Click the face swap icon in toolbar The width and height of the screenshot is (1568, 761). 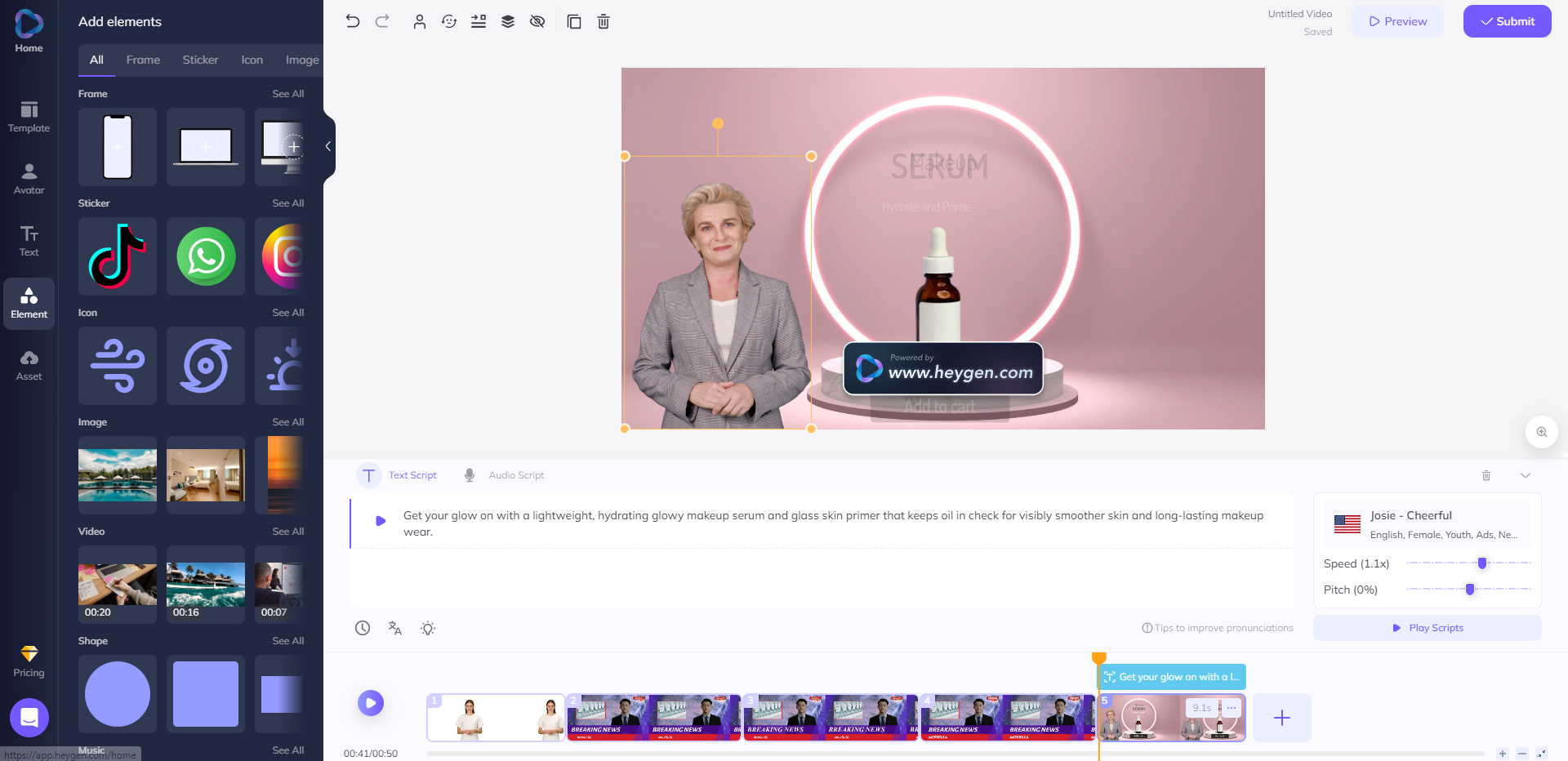pyautogui.click(x=449, y=22)
